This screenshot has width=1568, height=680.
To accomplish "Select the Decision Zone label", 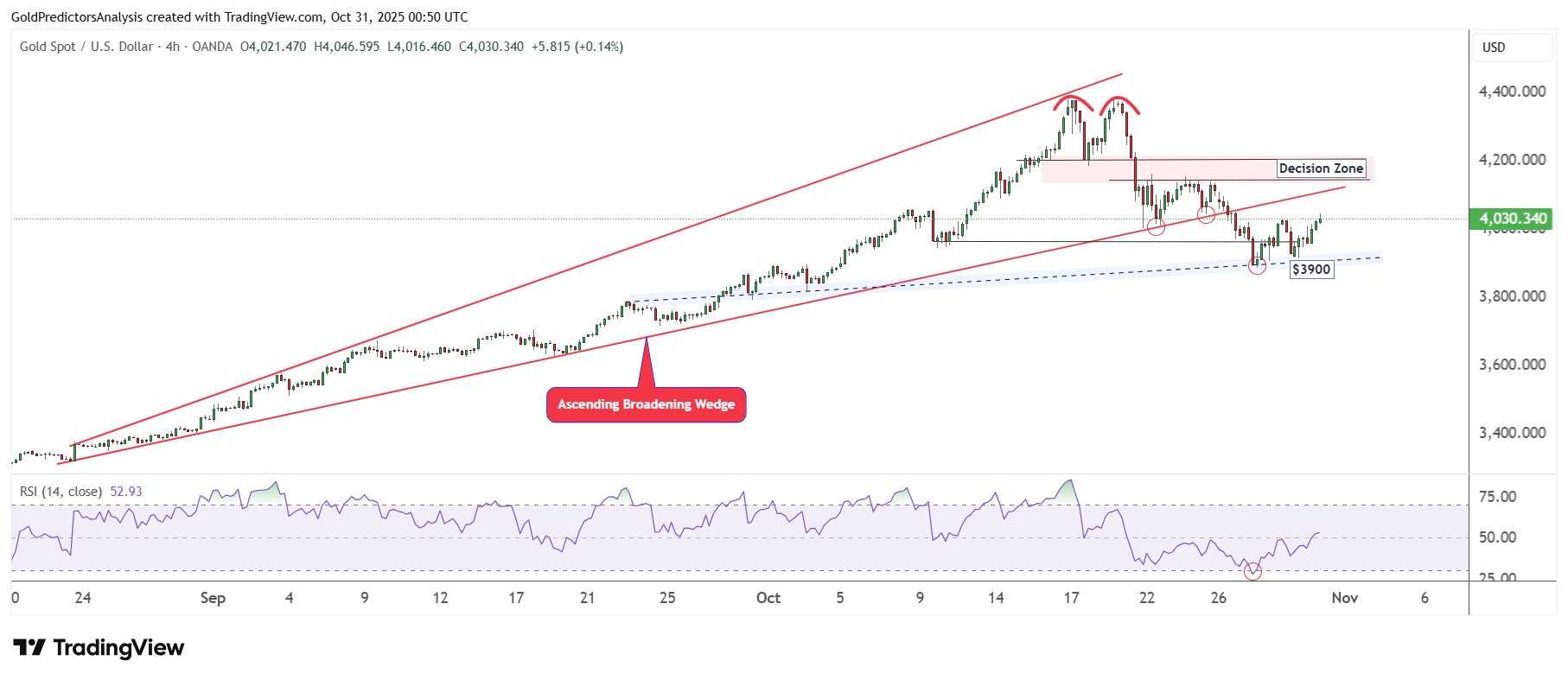I will [x=1321, y=168].
